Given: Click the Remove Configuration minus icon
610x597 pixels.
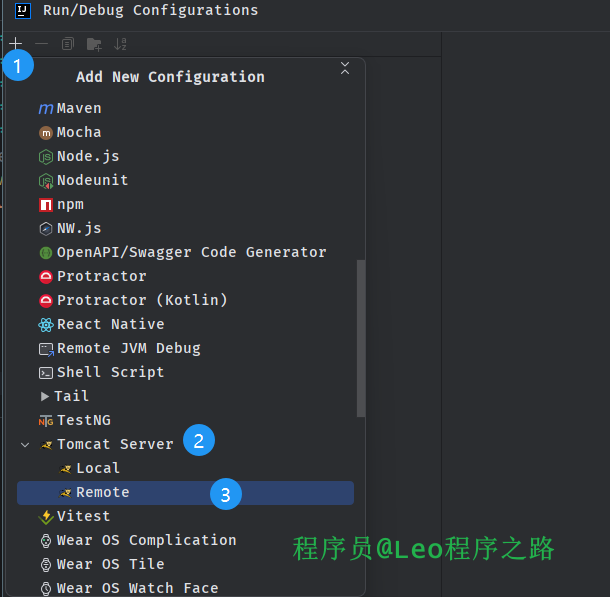Looking at the screenshot, I should [42, 44].
